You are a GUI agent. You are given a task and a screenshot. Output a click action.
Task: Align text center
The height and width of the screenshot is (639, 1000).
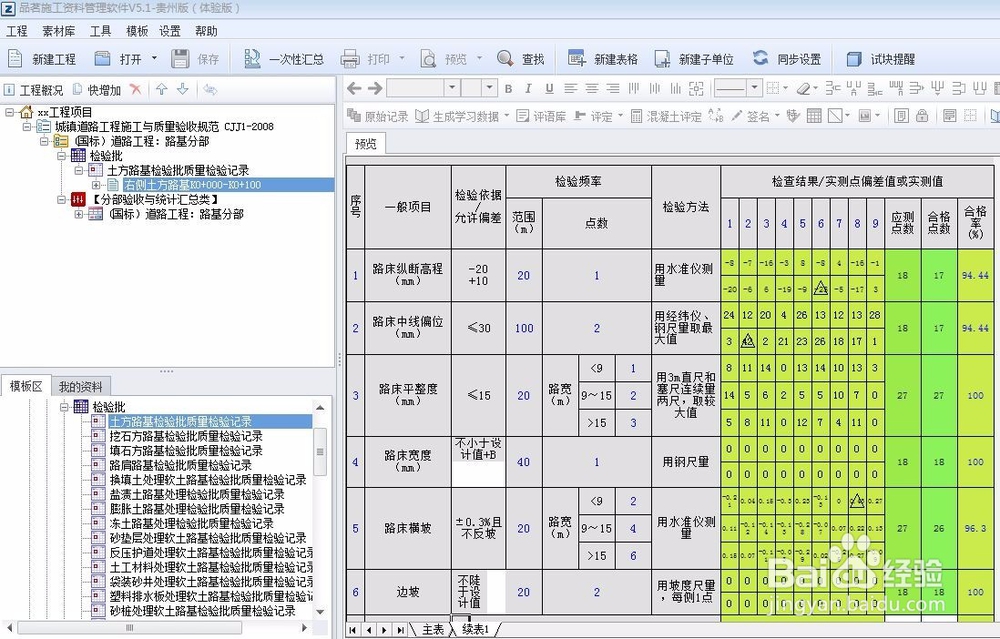pyautogui.click(x=591, y=89)
